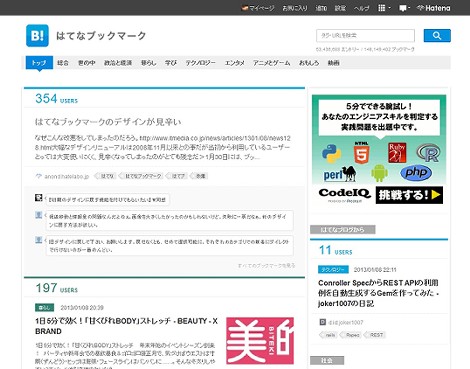Open the notifications speech-bubble icon
The image size is (470, 369).
403,8
